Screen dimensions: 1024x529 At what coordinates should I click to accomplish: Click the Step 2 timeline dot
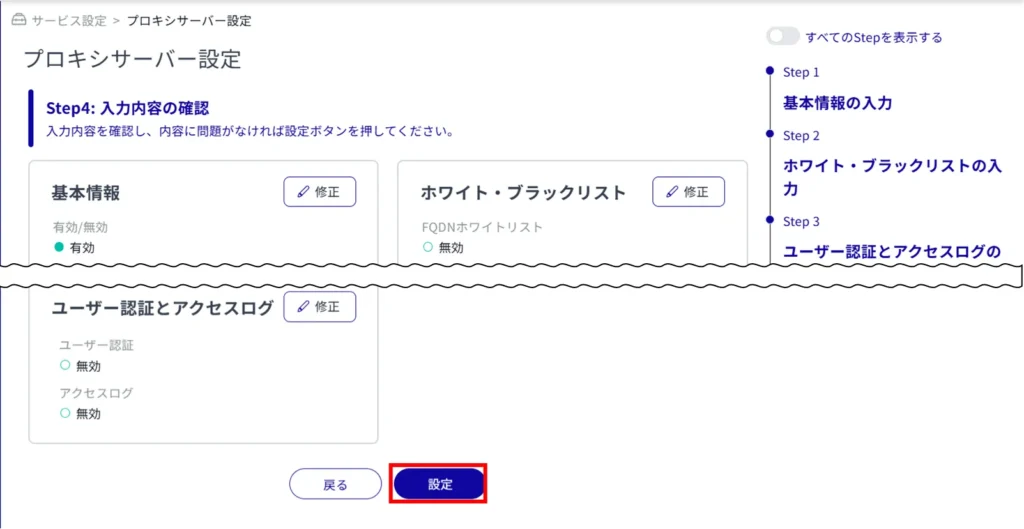pos(769,133)
